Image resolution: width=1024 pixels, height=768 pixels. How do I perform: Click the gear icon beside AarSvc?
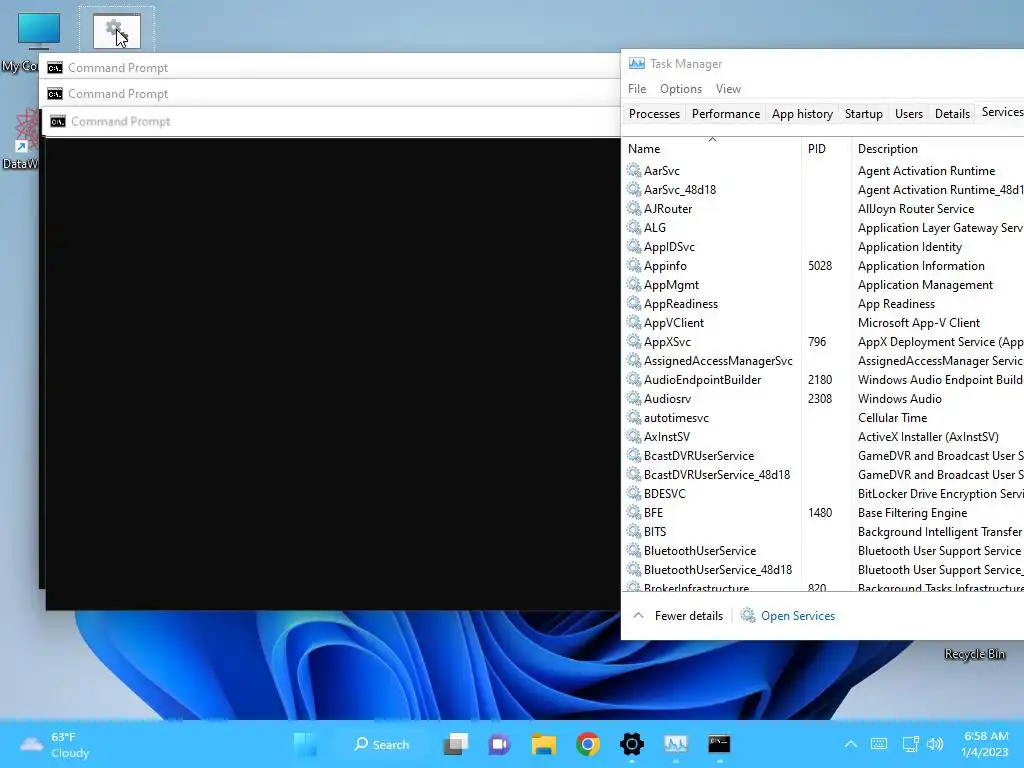[633, 170]
